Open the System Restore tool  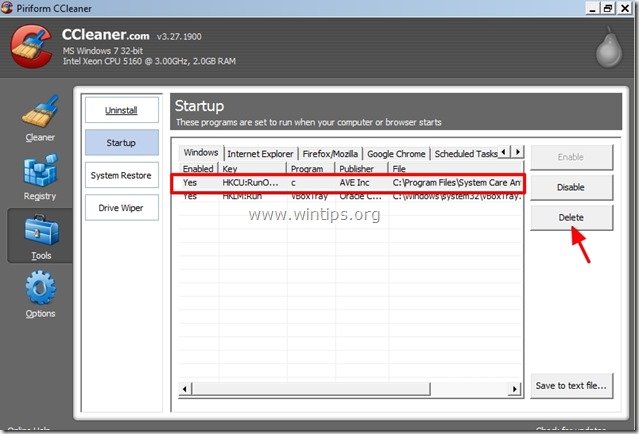tap(121, 175)
